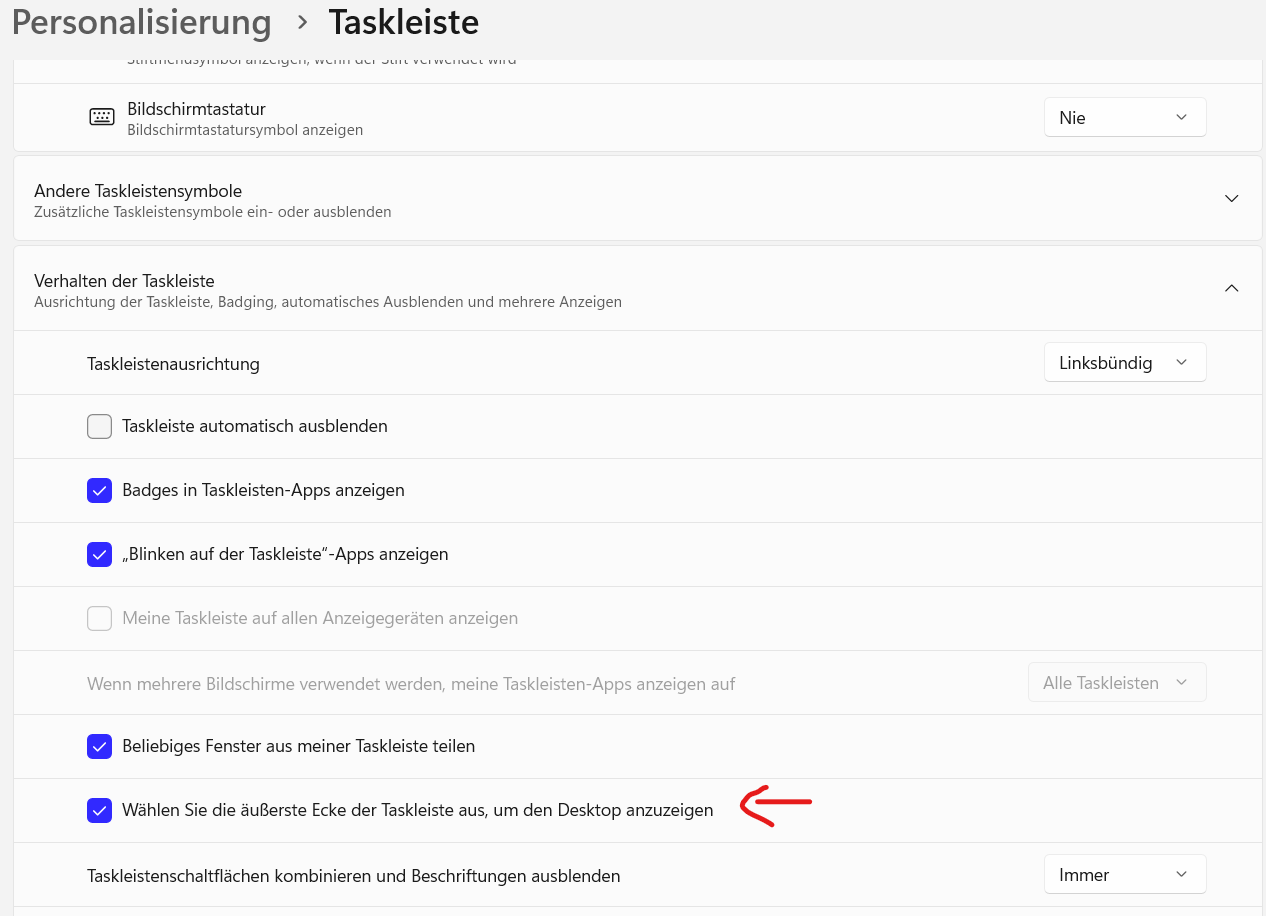Click 'Taskleistenschaltflächen kombinieren und Beschriftungen ausblenden' label
The width and height of the screenshot is (1266, 916).
(354, 876)
